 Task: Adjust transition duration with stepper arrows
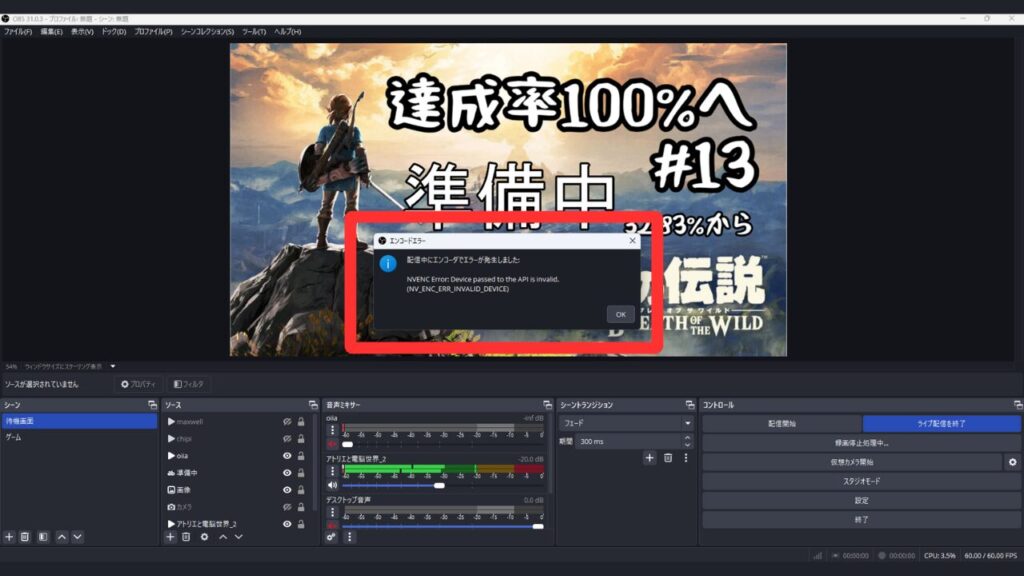687,441
